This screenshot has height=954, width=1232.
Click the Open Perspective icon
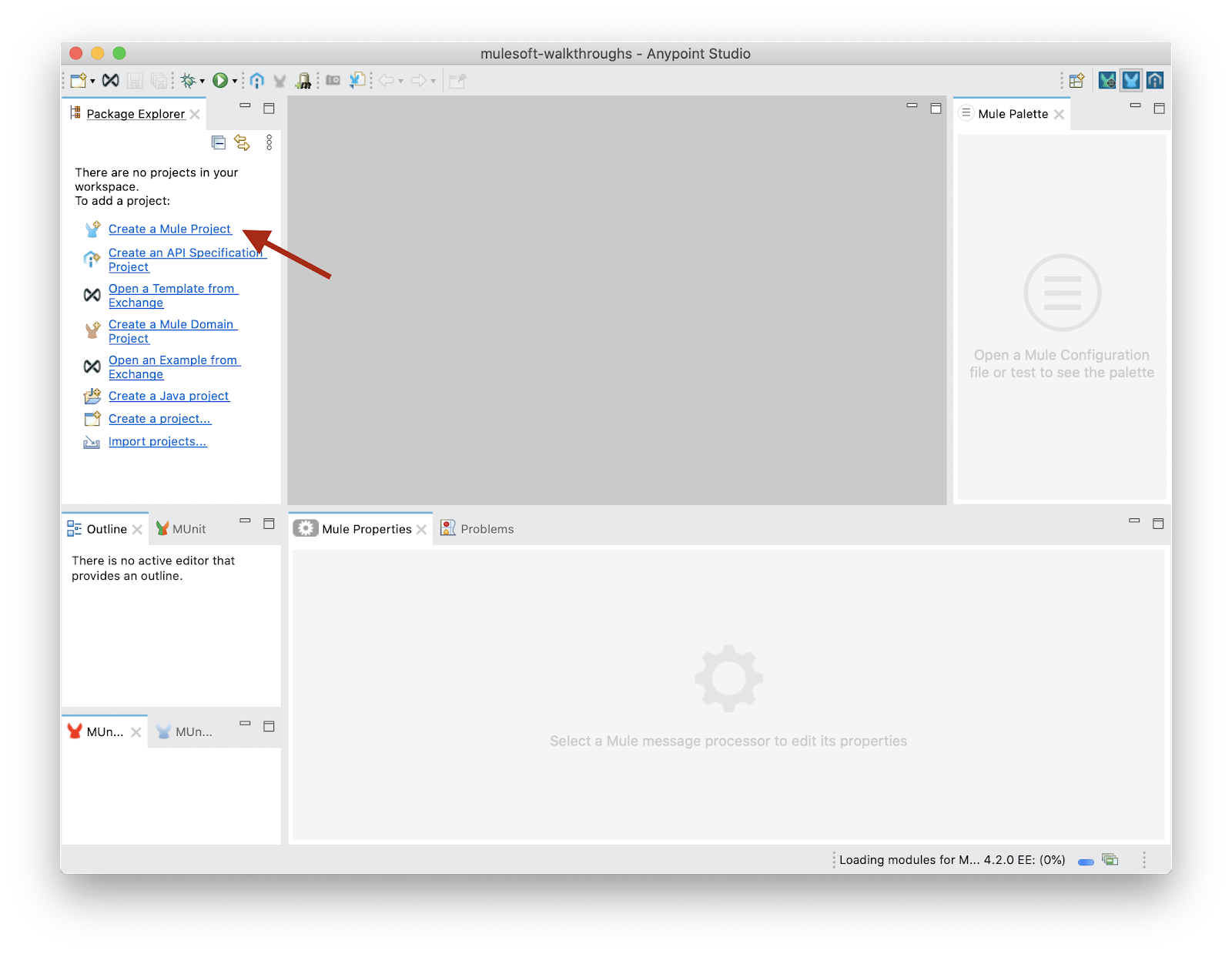(x=1076, y=81)
